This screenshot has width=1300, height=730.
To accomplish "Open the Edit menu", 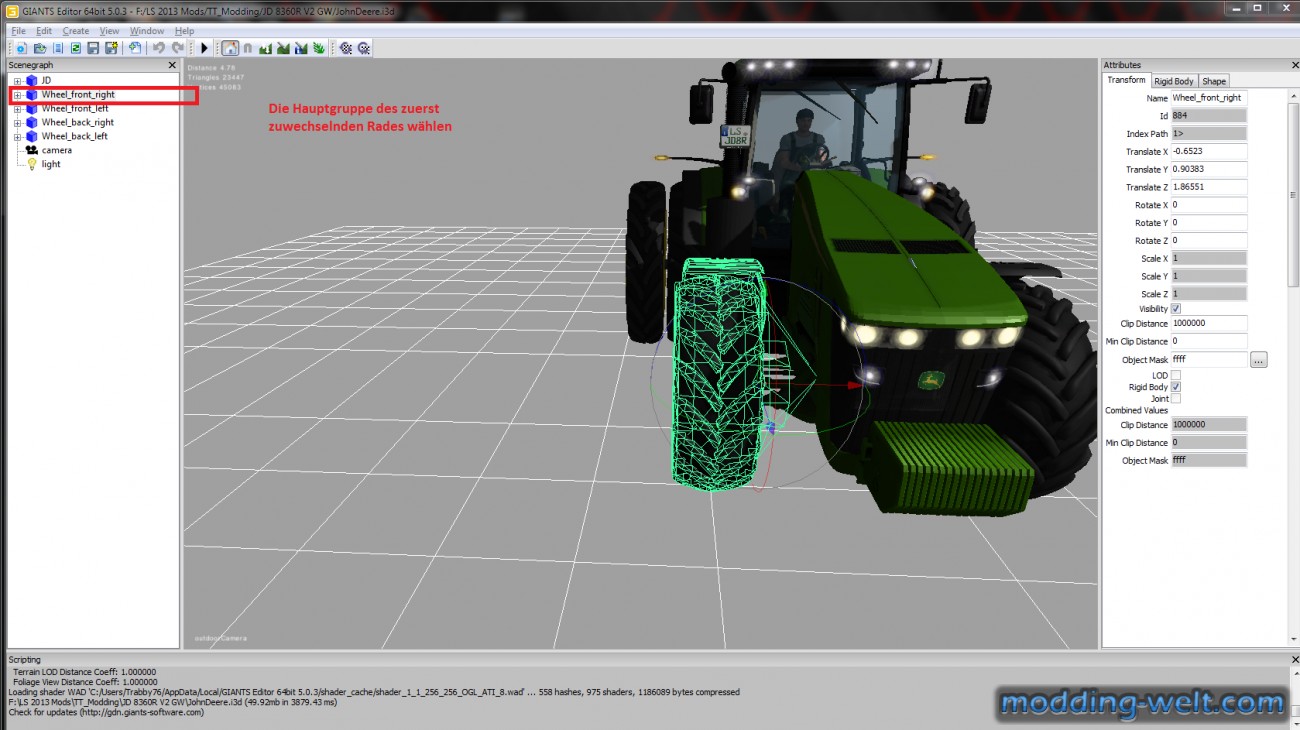I will 44,31.
